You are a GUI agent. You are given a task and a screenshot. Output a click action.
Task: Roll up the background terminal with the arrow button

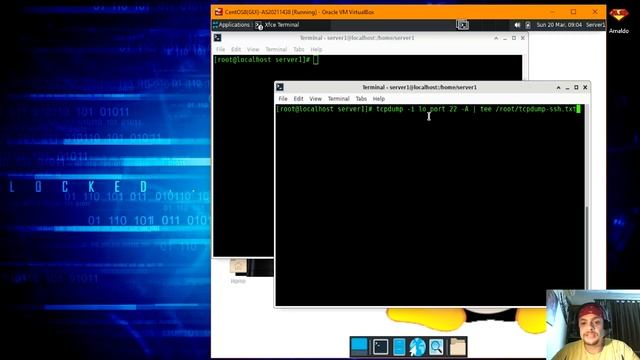(x=496, y=38)
